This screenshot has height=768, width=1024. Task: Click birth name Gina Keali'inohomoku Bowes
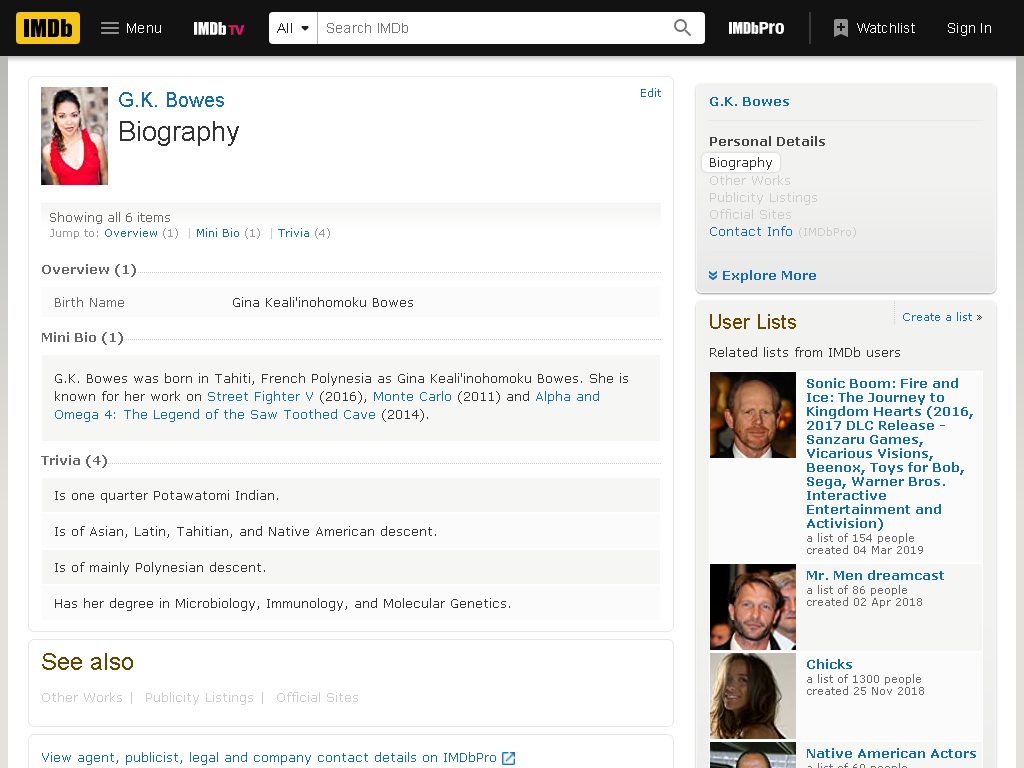[x=323, y=302]
